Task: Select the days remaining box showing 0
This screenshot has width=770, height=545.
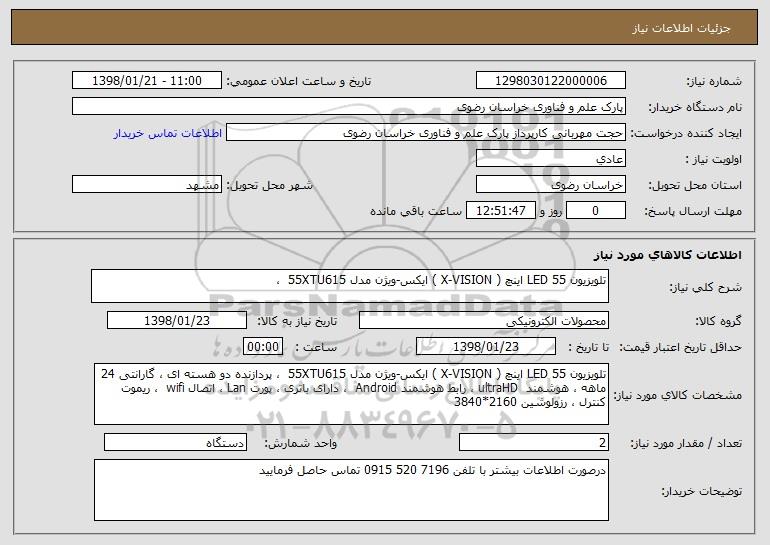Action: (596, 211)
